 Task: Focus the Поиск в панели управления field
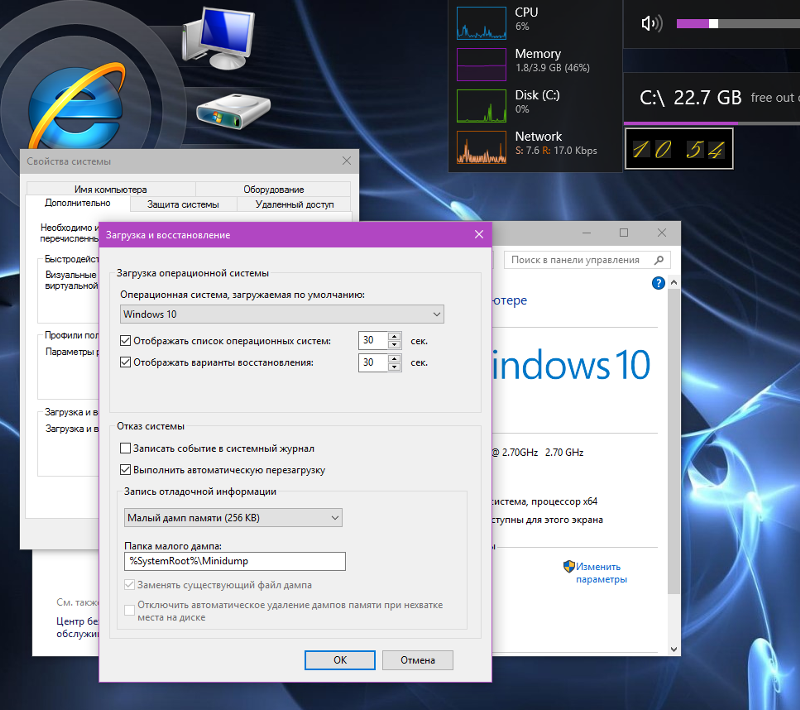tap(587, 260)
